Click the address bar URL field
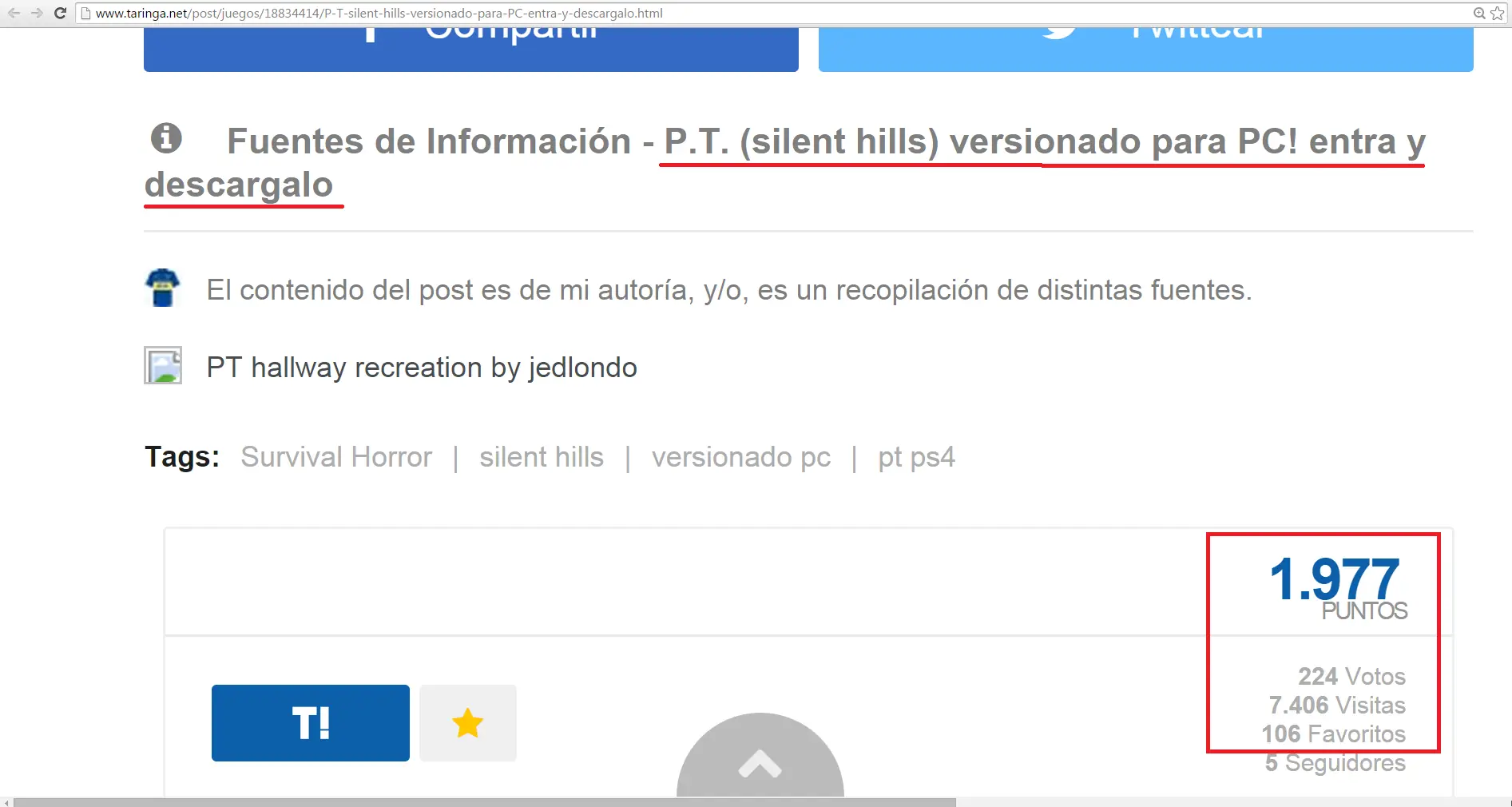 [x=775, y=13]
